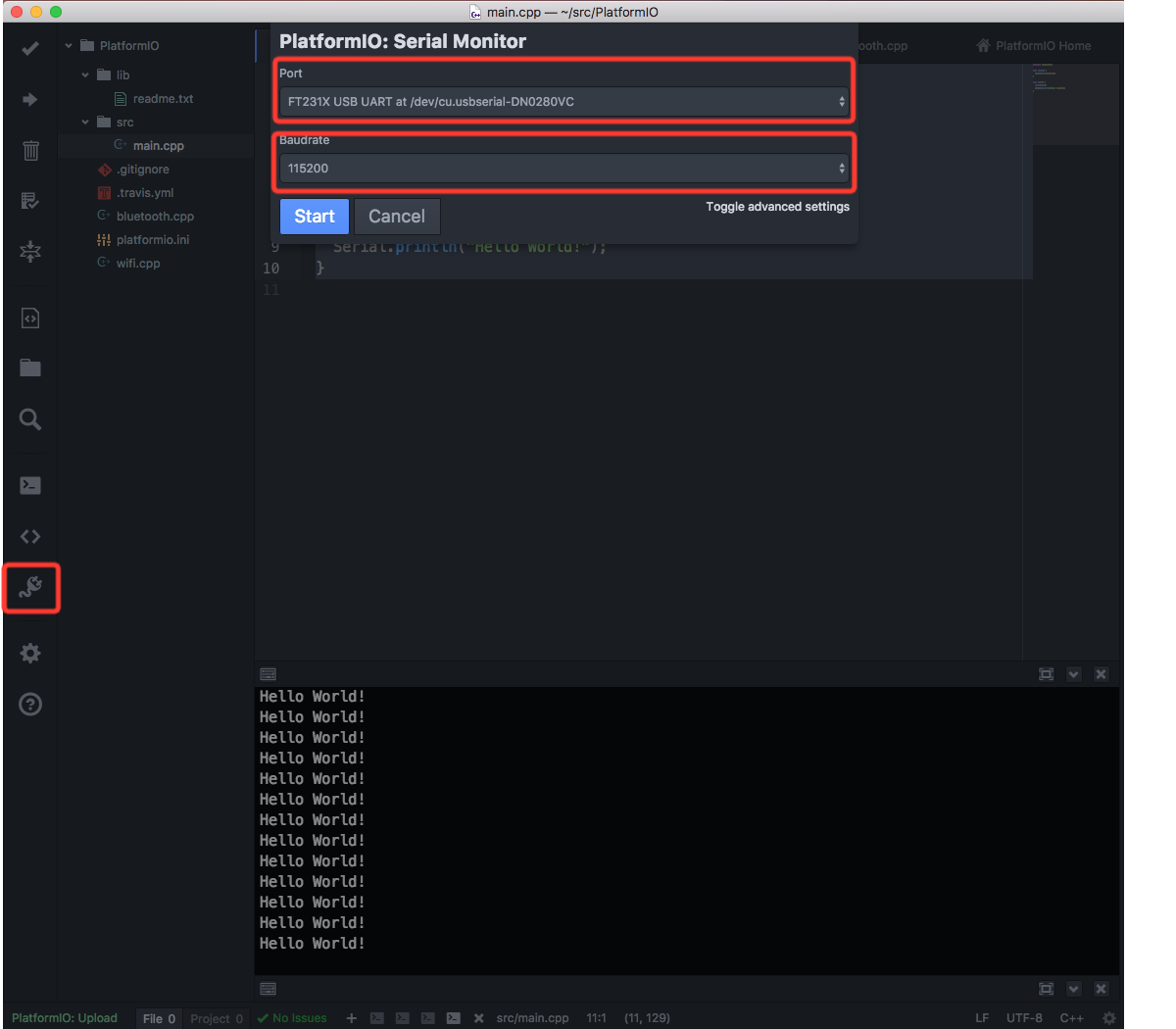Open the bluetooth.cpp file in tree
This screenshot has width=1176, height=1029.
tap(155, 217)
